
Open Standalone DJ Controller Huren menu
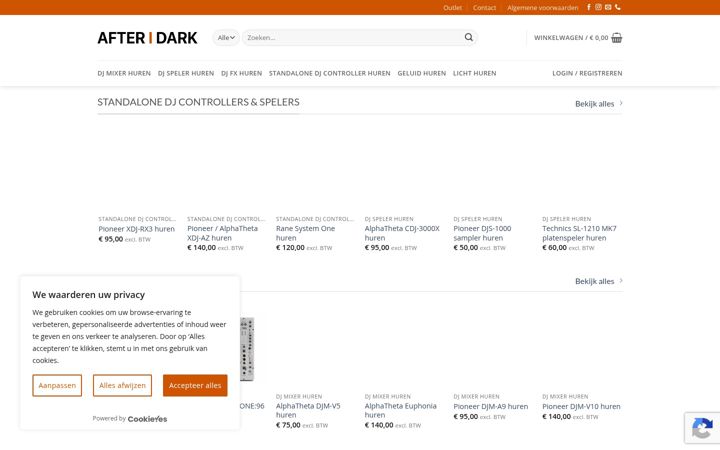pos(330,73)
